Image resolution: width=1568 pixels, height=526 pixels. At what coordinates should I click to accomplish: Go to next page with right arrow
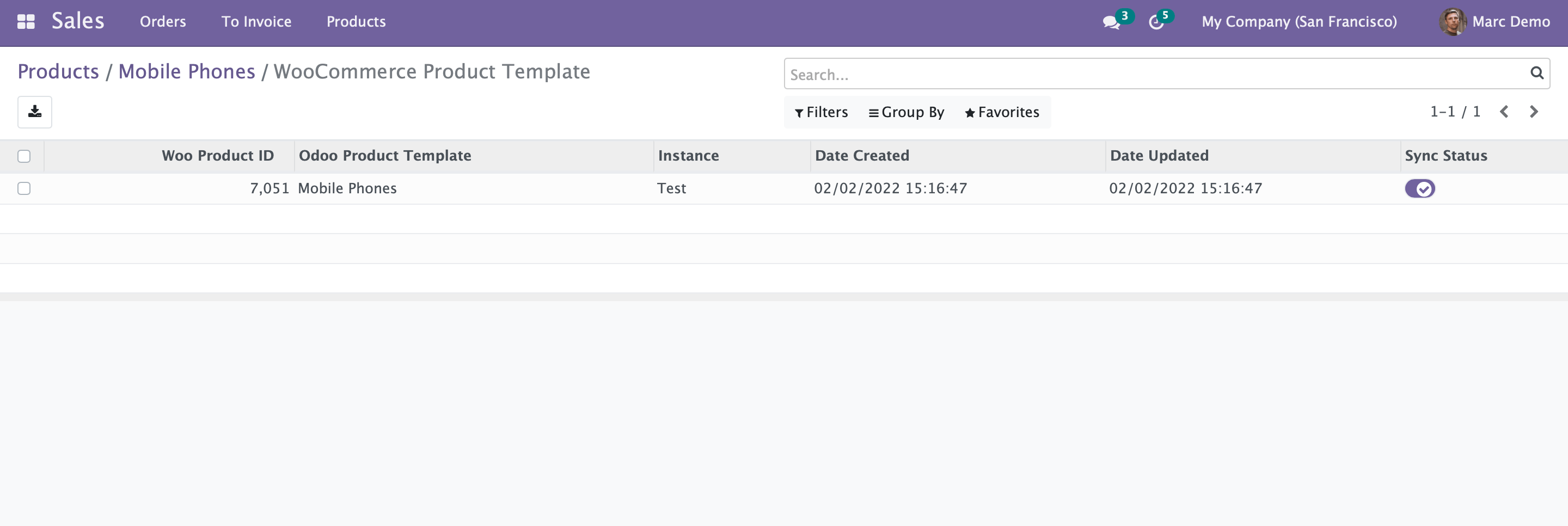pyautogui.click(x=1533, y=112)
